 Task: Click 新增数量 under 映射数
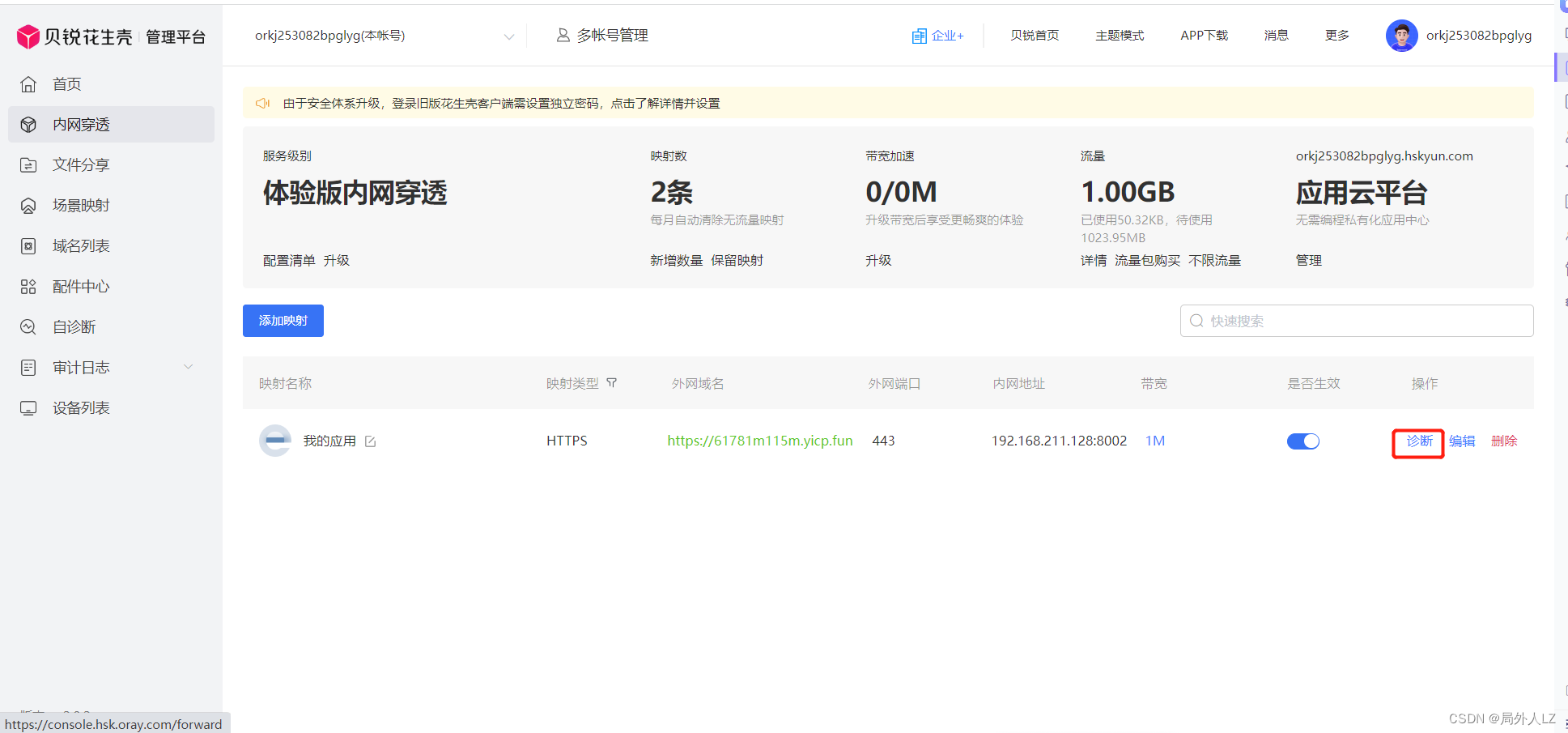tap(677, 261)
